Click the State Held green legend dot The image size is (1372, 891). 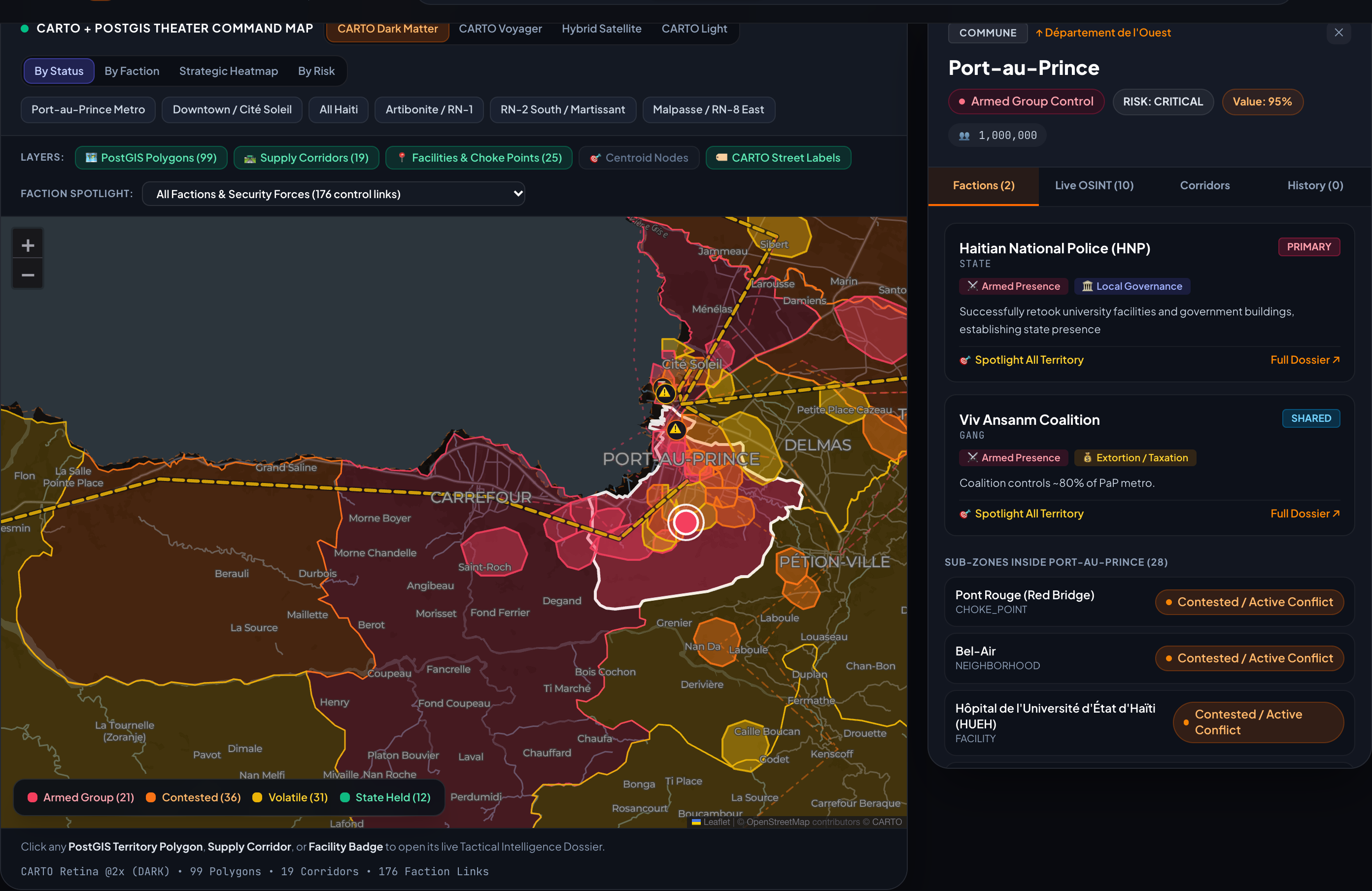click(345, 797)
